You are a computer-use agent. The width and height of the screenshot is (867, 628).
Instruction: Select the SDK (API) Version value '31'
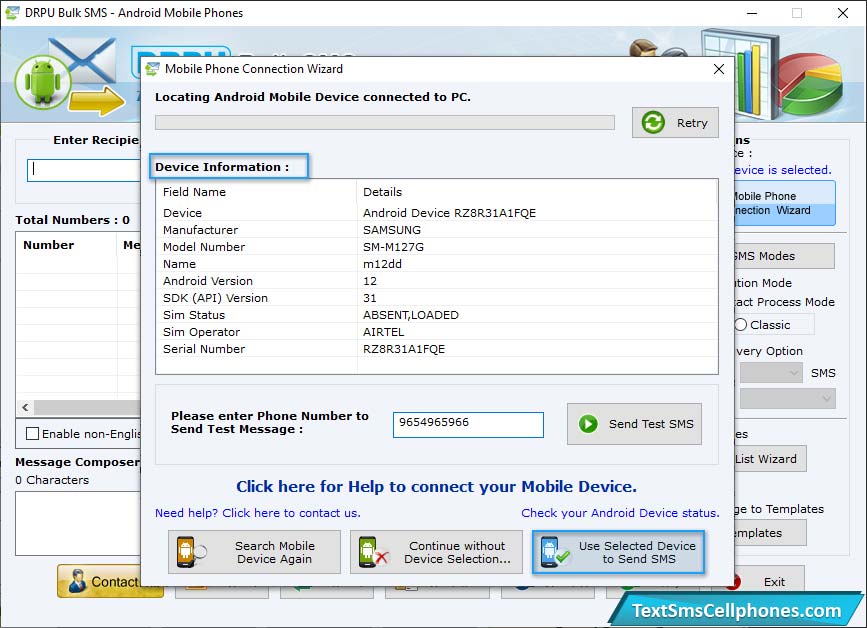370,298
